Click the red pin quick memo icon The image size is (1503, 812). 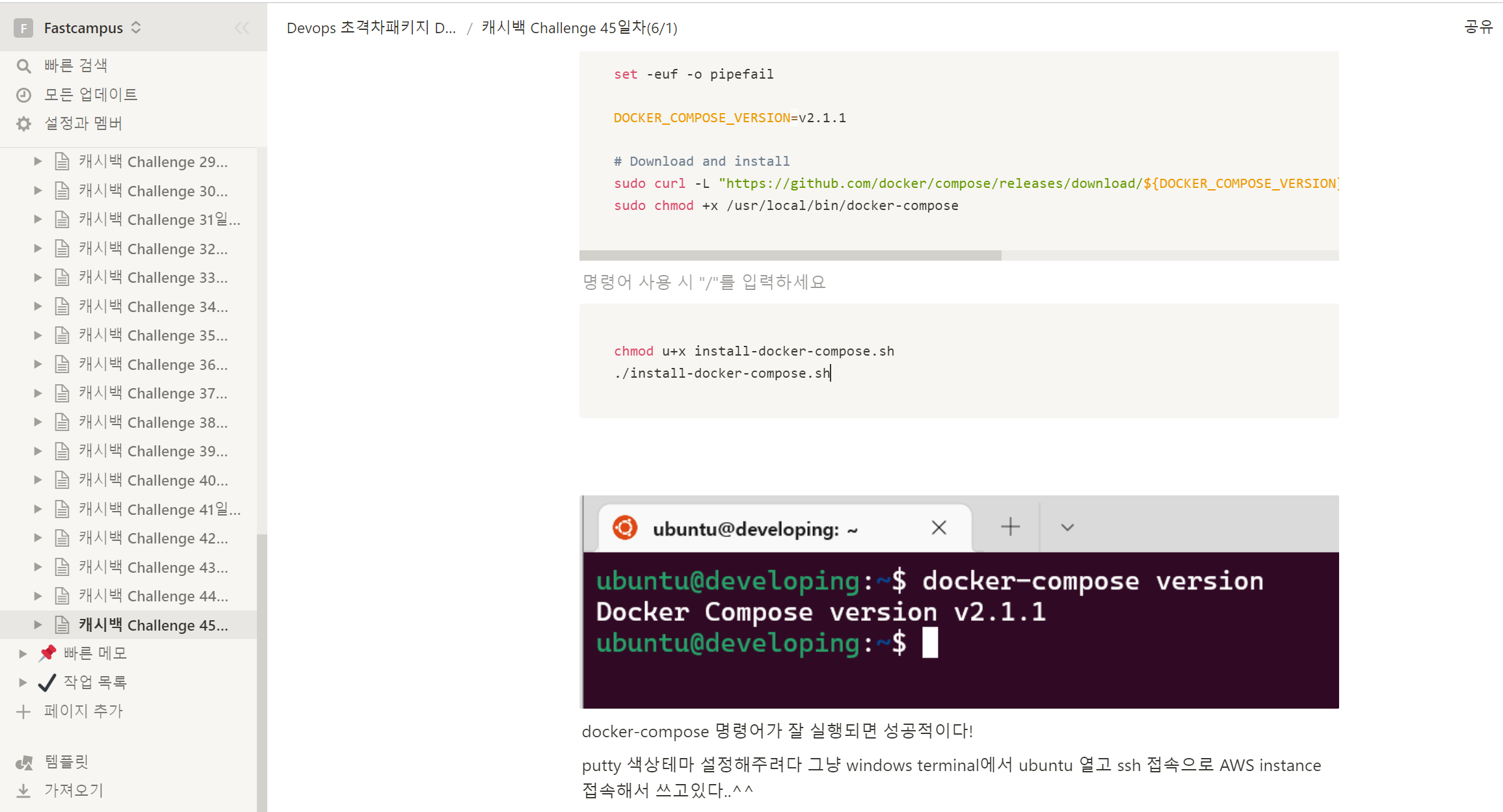pos(47,653)
